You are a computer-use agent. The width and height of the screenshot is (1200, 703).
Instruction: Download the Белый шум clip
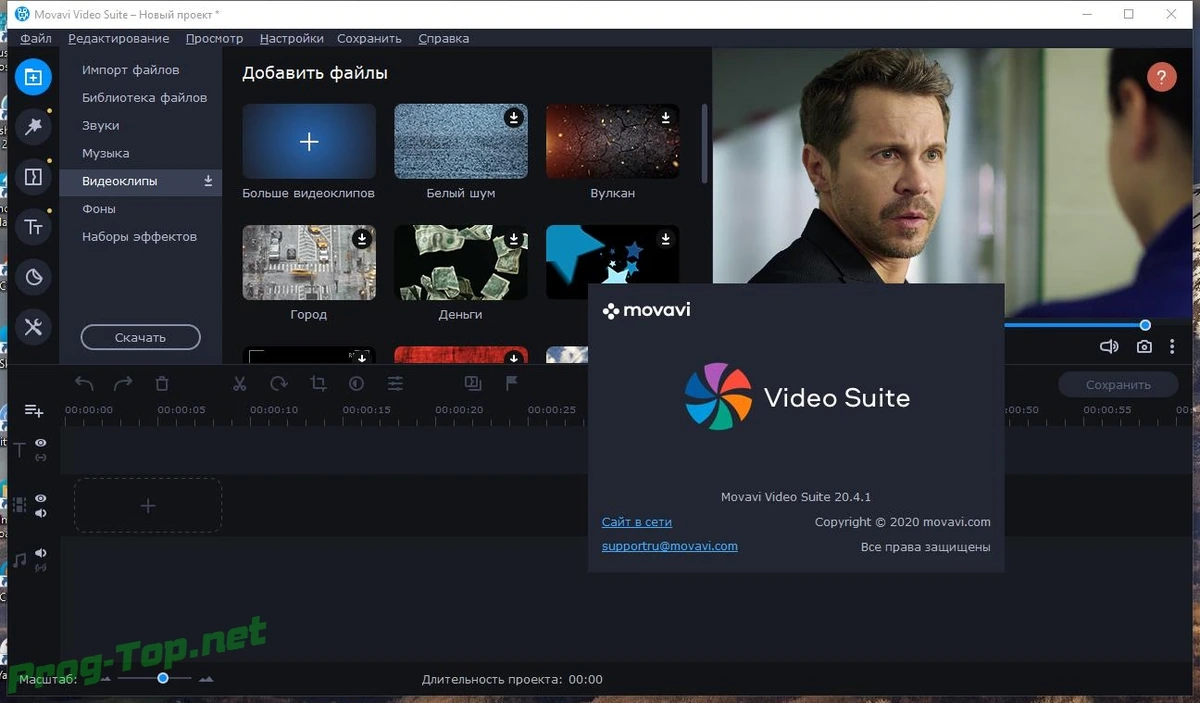pyautogui.click(x=513, y=117)
